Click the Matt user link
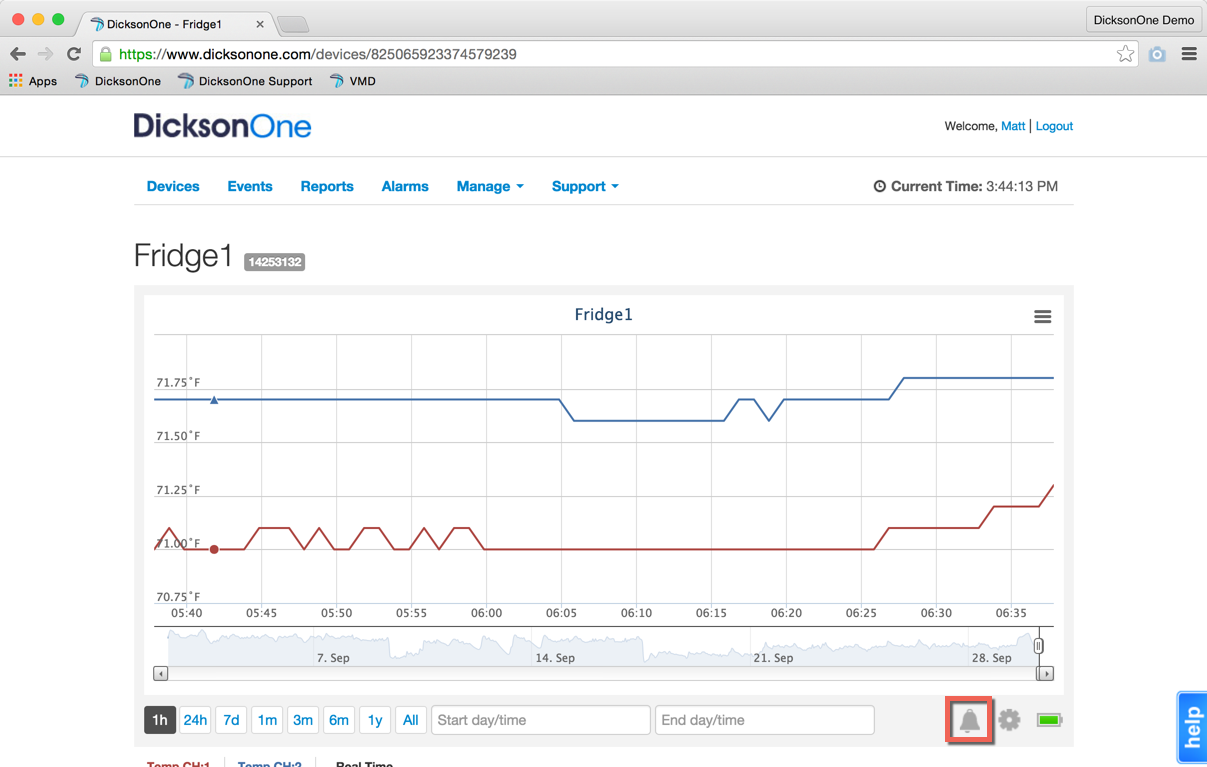Viewport: 1207px width, 767px height. pyautogui.click(x=1013, y=126)
